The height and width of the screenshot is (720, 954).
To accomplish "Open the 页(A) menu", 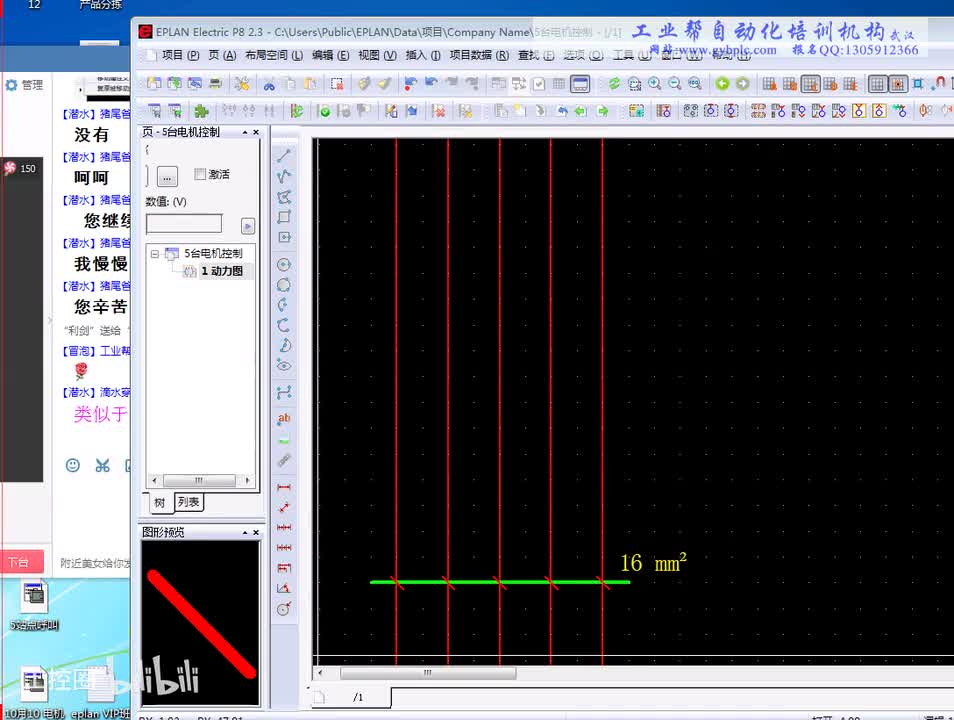I will click(x=222, y=55).
